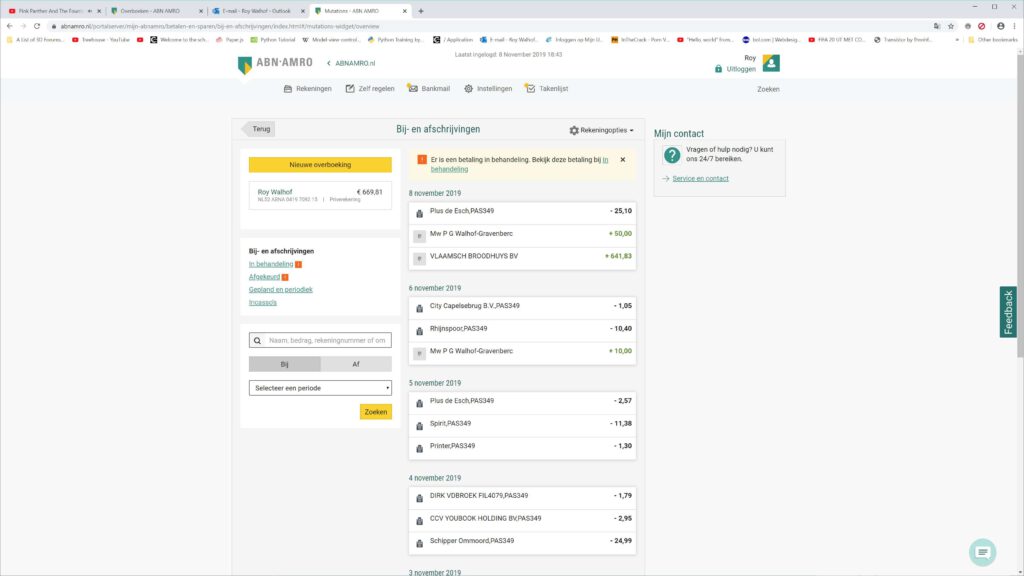This screenshot has height=576, width=1024.
Task: Open the Gepland en periodiek link
Action: [x=281, y=289]
